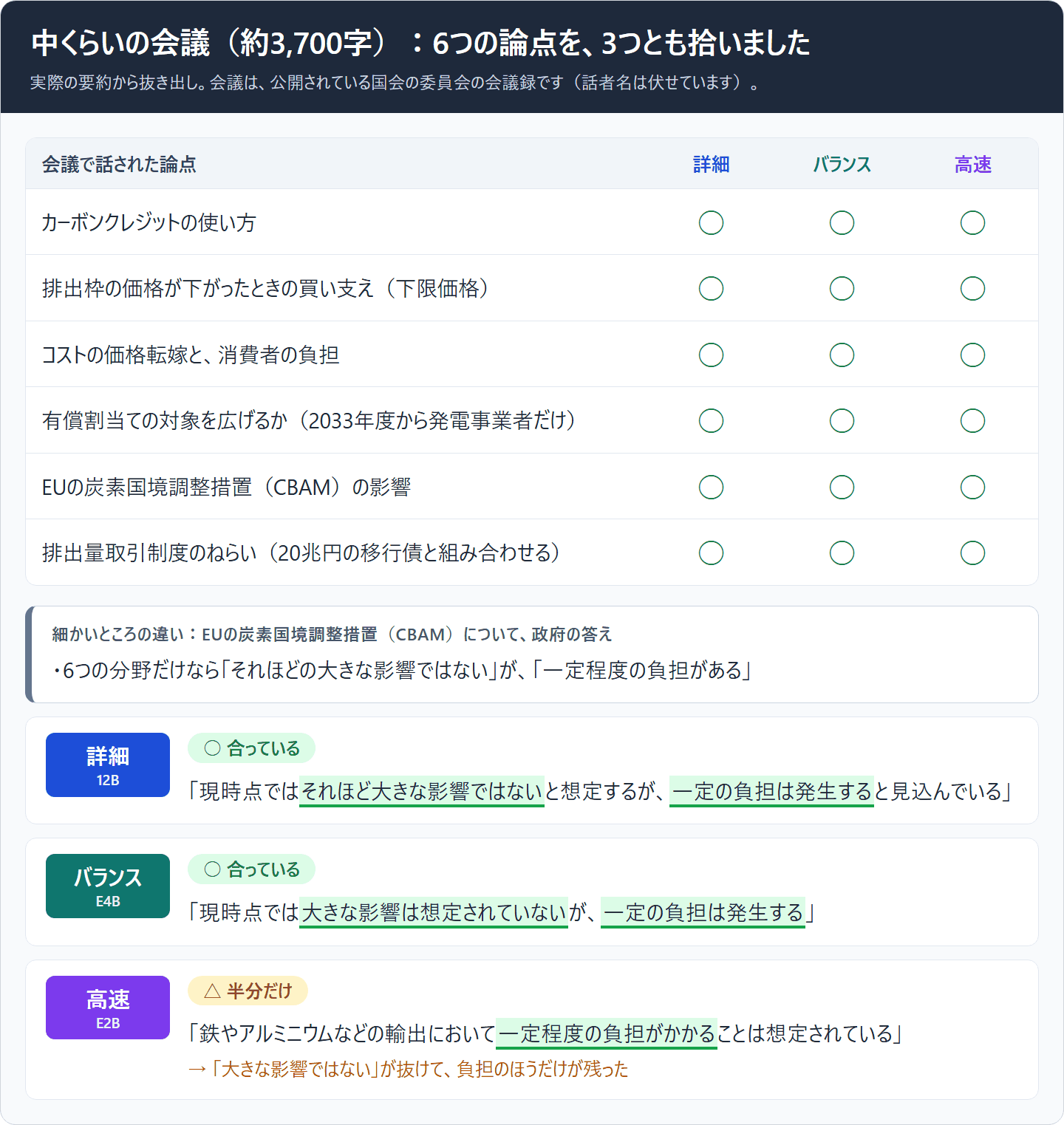This screenshot has width=1064, height=1125.
Task: Select the 高速 circle for 排出量取引制度のねらい
Action: click(x=972, y=553)
